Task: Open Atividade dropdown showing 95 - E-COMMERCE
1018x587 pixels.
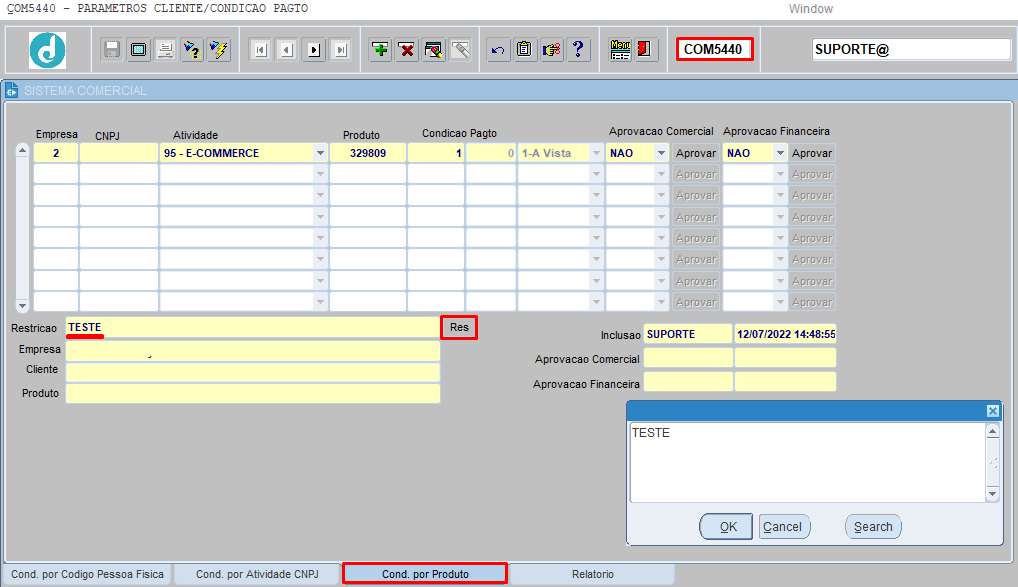Action: pyautogui.click(x=320, y=153)
